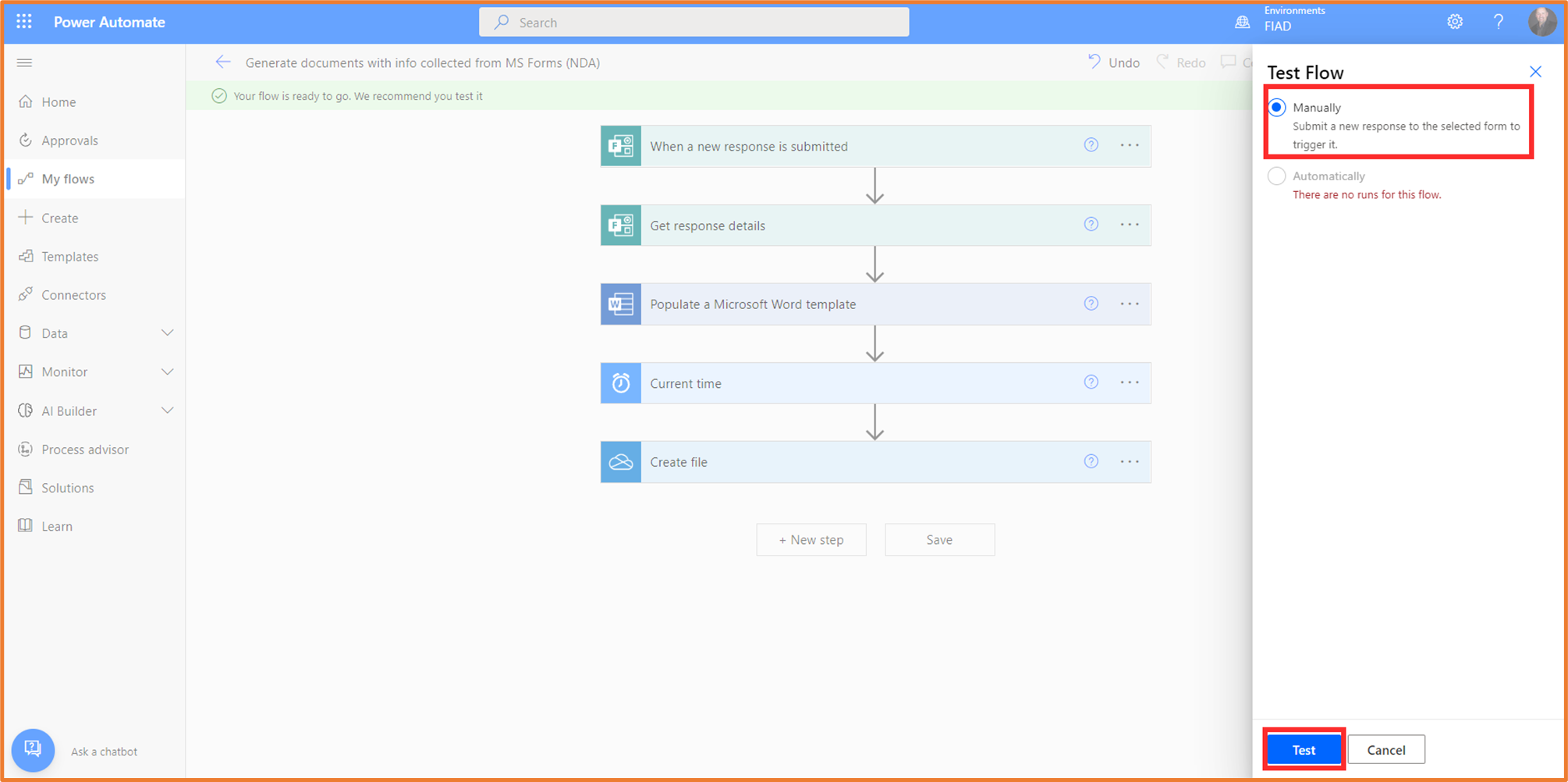This screenshot has width=1568, height=782.
Task: Select the Approvals section
Action: pos(69,140)
